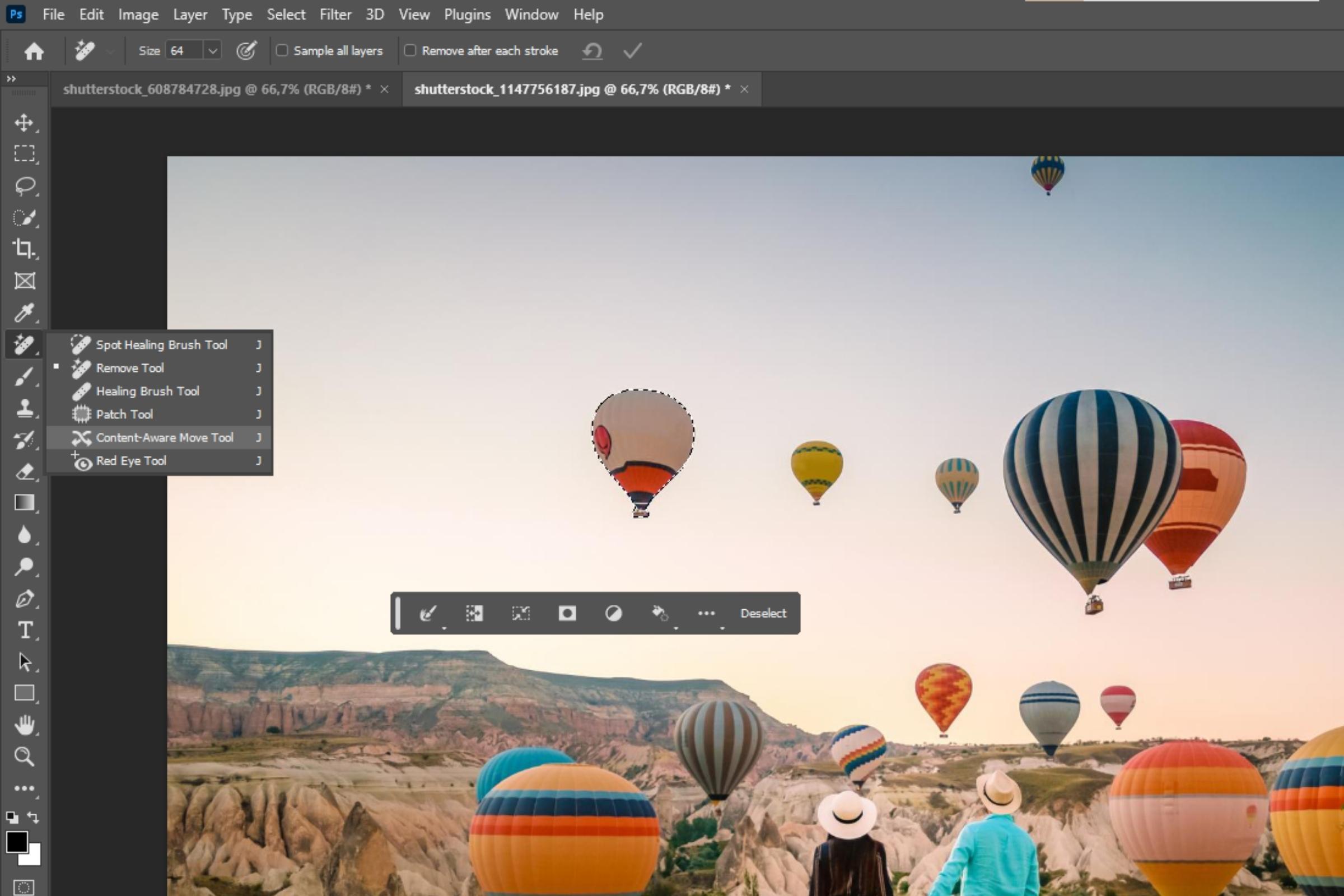Enable Remove after each stroke
Viewport: 1344px width, 896px height.
point(410,50)
